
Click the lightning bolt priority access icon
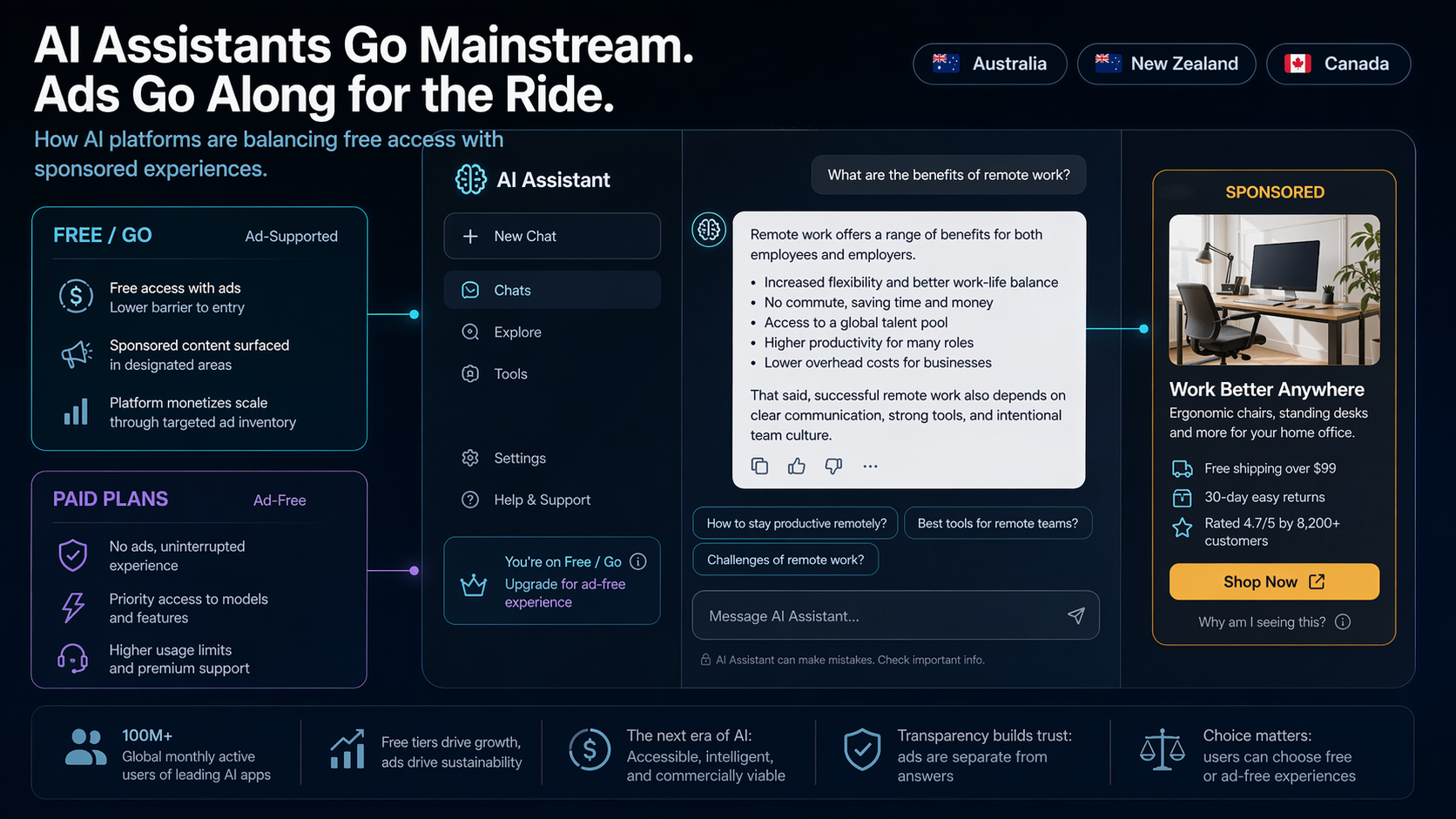coord(73,608)
